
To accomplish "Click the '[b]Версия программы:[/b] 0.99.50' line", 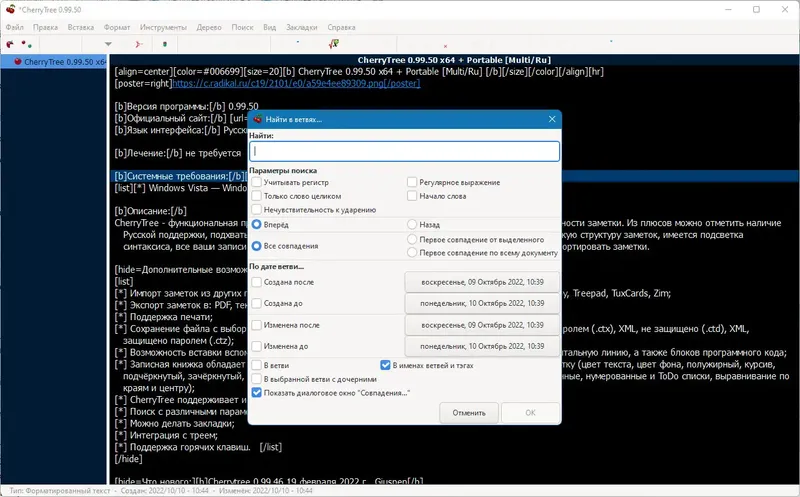I will click(186, 107).
